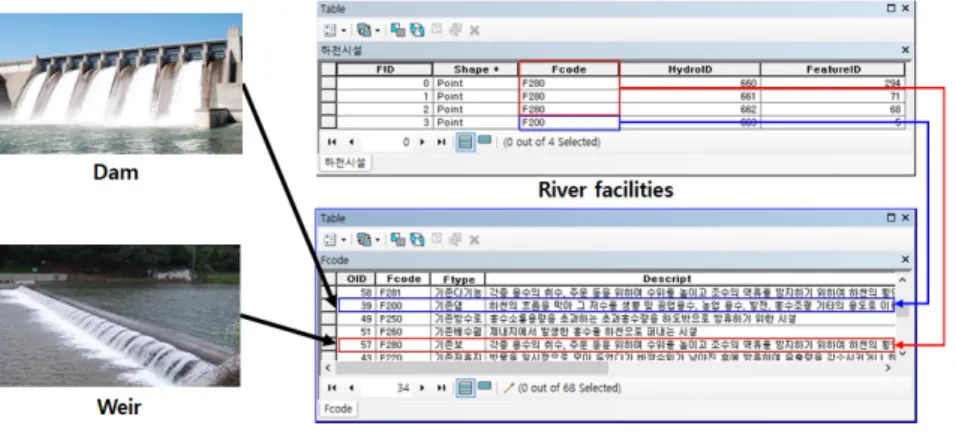The image size is (956, 432).
Task: Click Zoom To Selected icon in Fcode table
Action: click(x=455, y=239)
